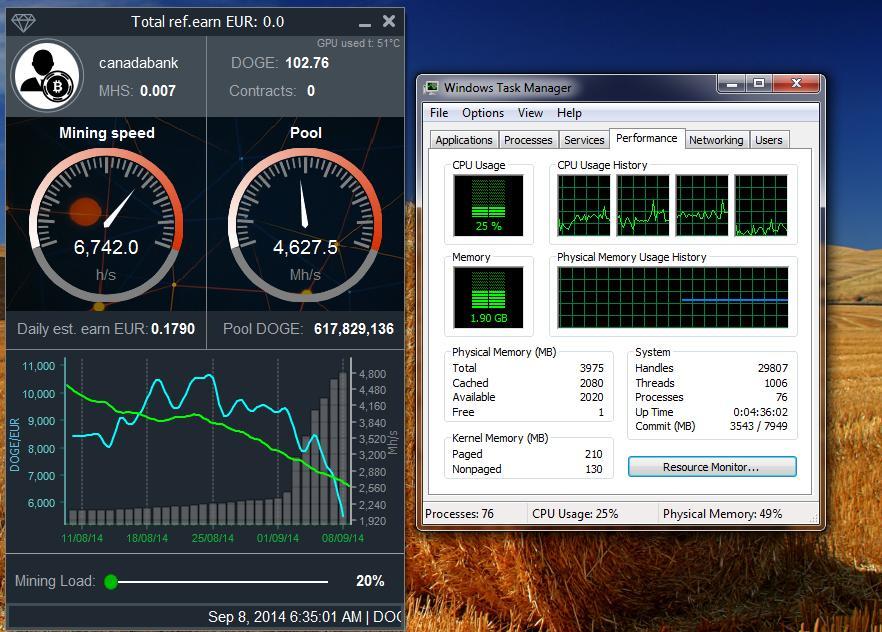
Task: Click the green Mining Load slider handle
Action: point(111,581)
